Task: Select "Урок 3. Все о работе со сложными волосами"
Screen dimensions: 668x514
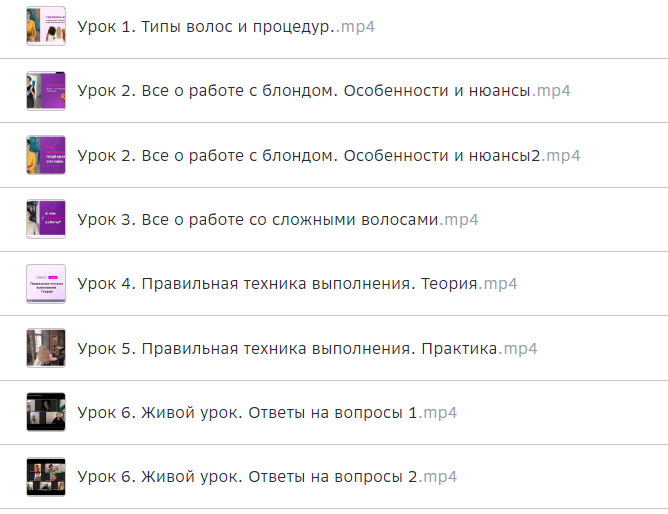Action: [x=258, y=219]
